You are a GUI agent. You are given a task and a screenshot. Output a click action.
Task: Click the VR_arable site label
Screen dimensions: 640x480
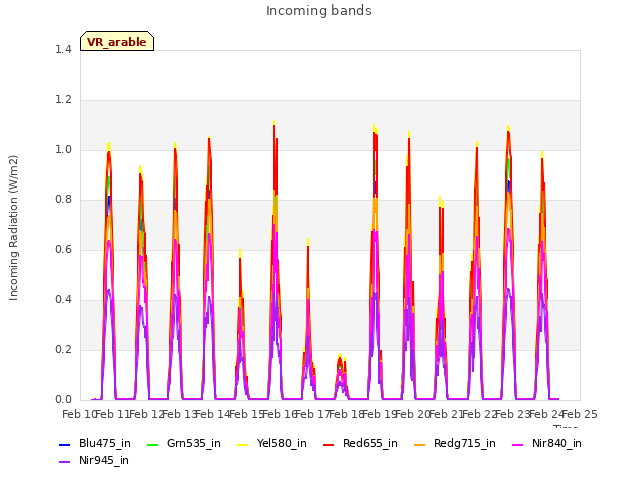[117, 42]
